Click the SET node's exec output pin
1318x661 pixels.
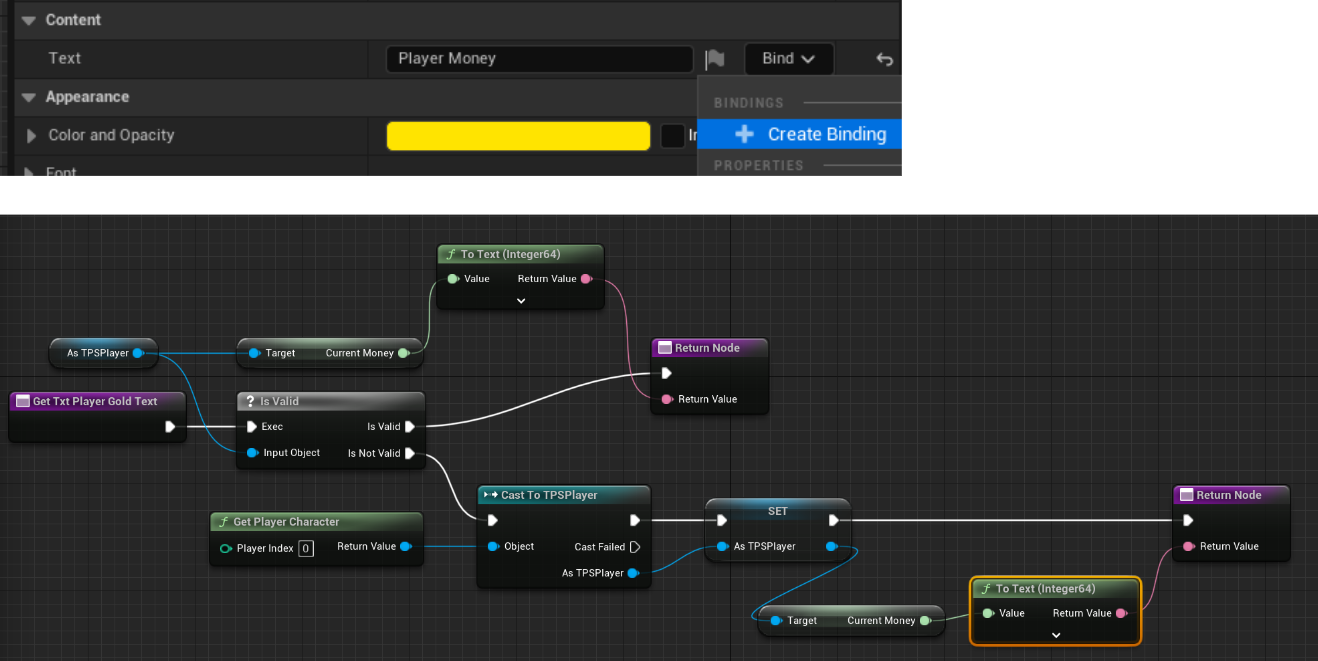pyautogui.click(x=834, y=520)
